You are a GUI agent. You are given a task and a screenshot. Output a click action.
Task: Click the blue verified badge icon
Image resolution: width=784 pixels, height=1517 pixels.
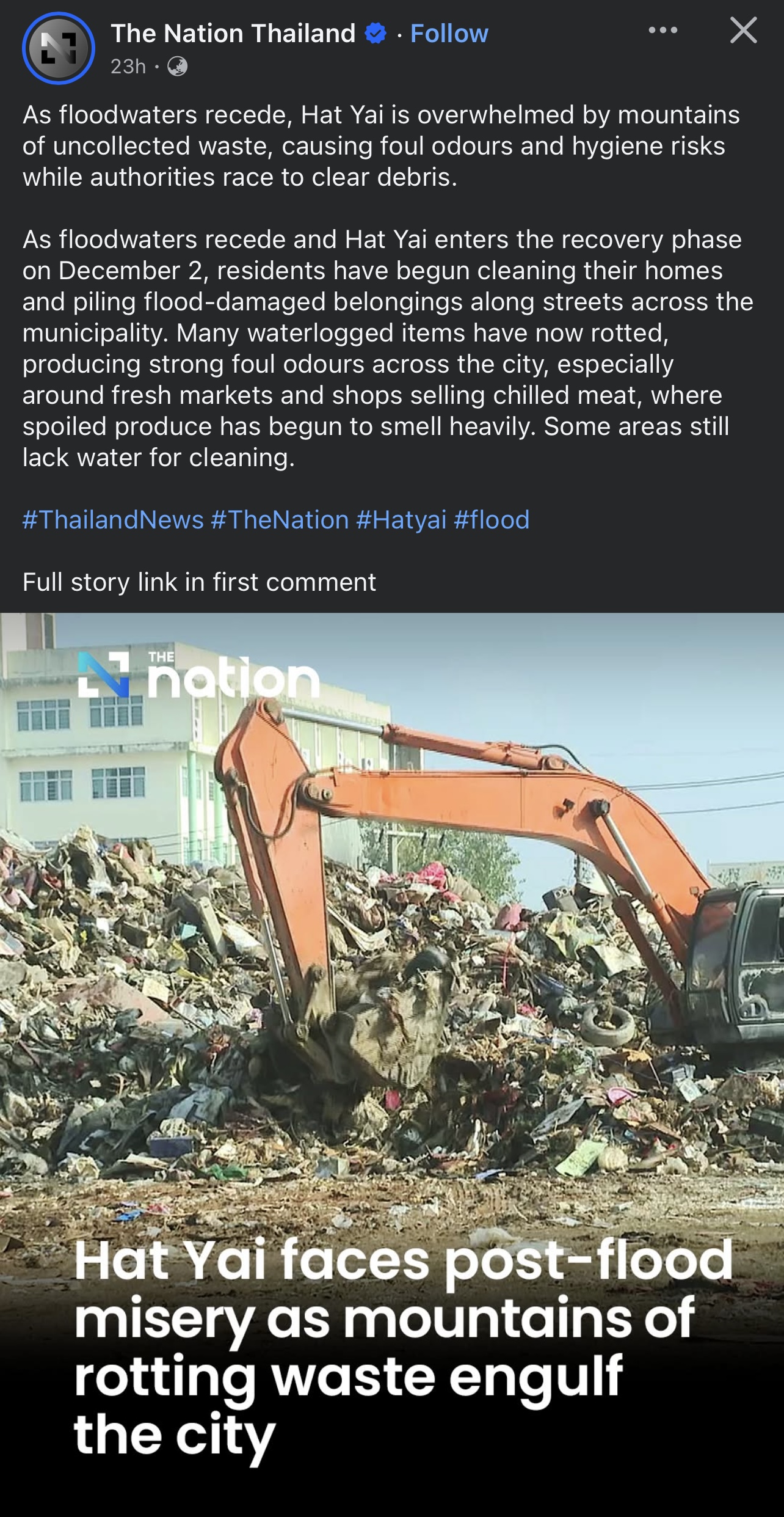(376, 34)
